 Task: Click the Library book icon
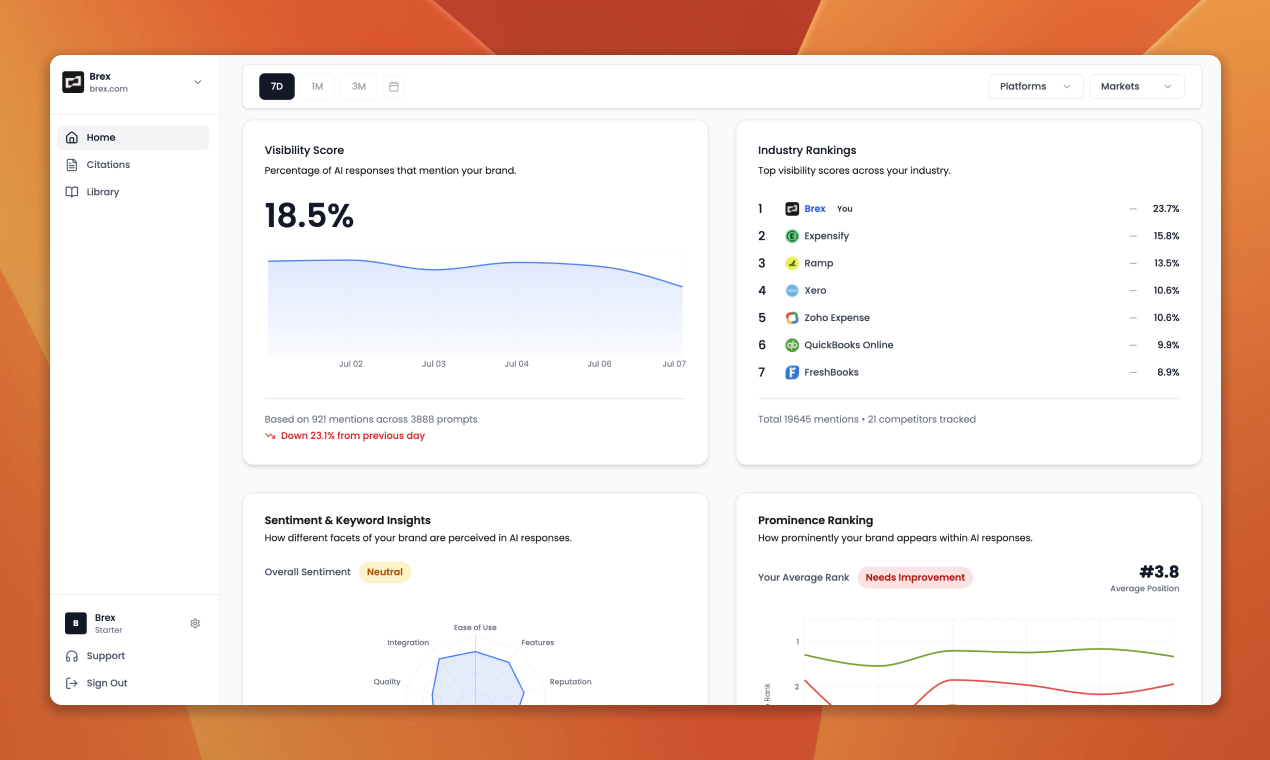coord(72,192)
